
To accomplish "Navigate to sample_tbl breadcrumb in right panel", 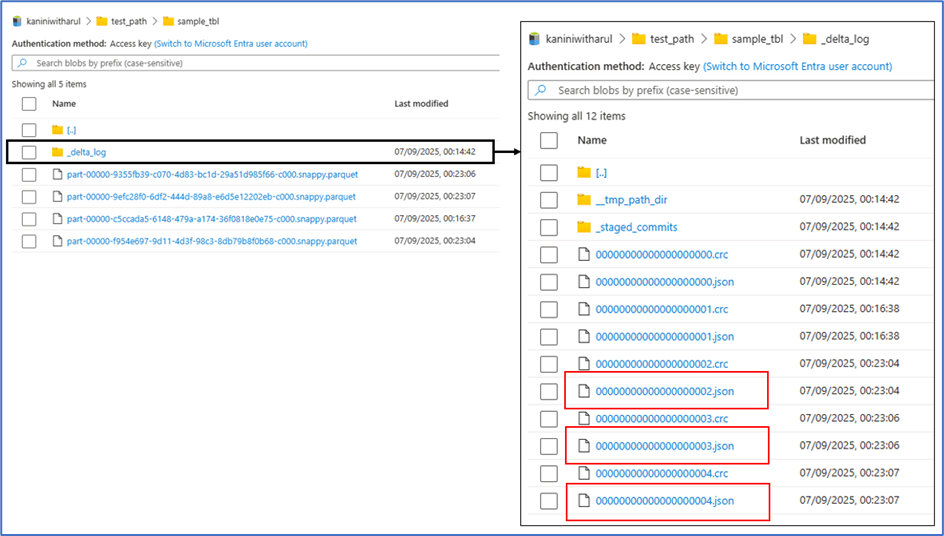I will point(756,39).
